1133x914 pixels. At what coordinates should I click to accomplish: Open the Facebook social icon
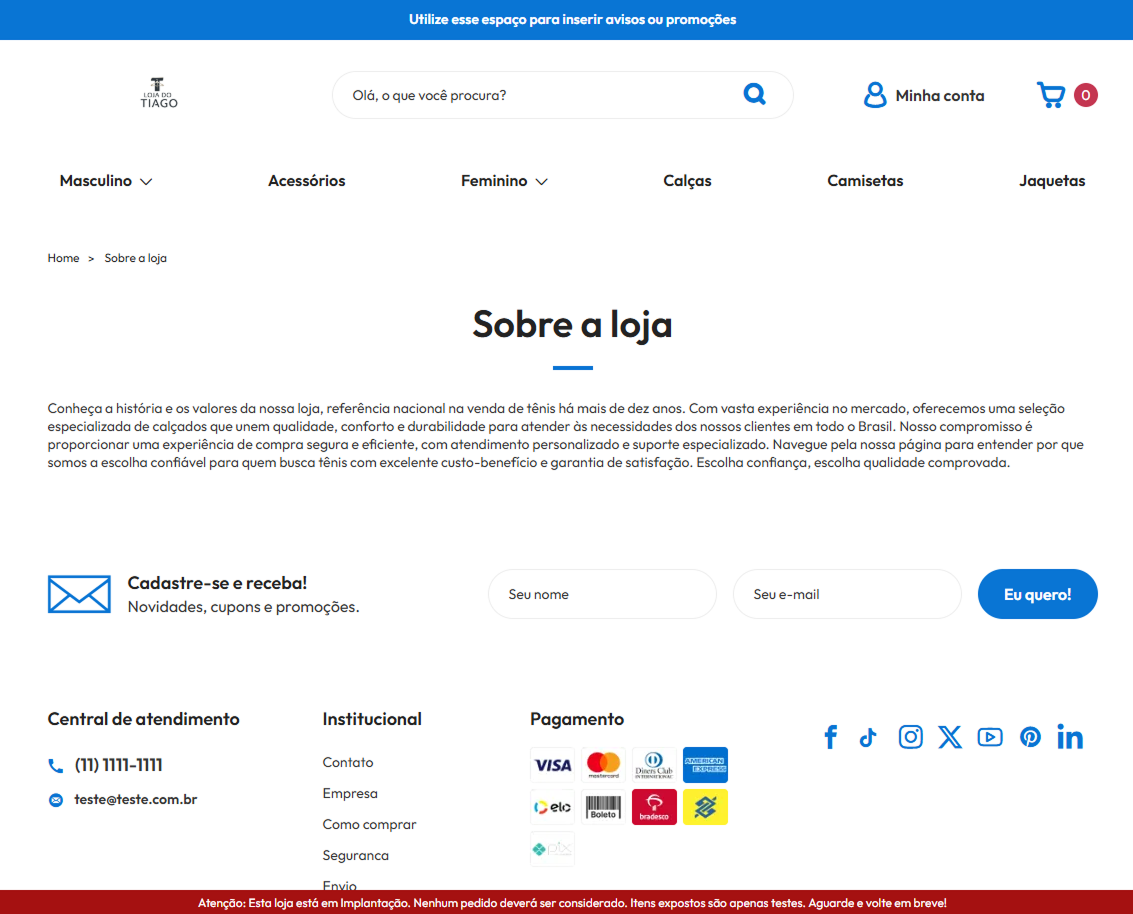(831, 737)
